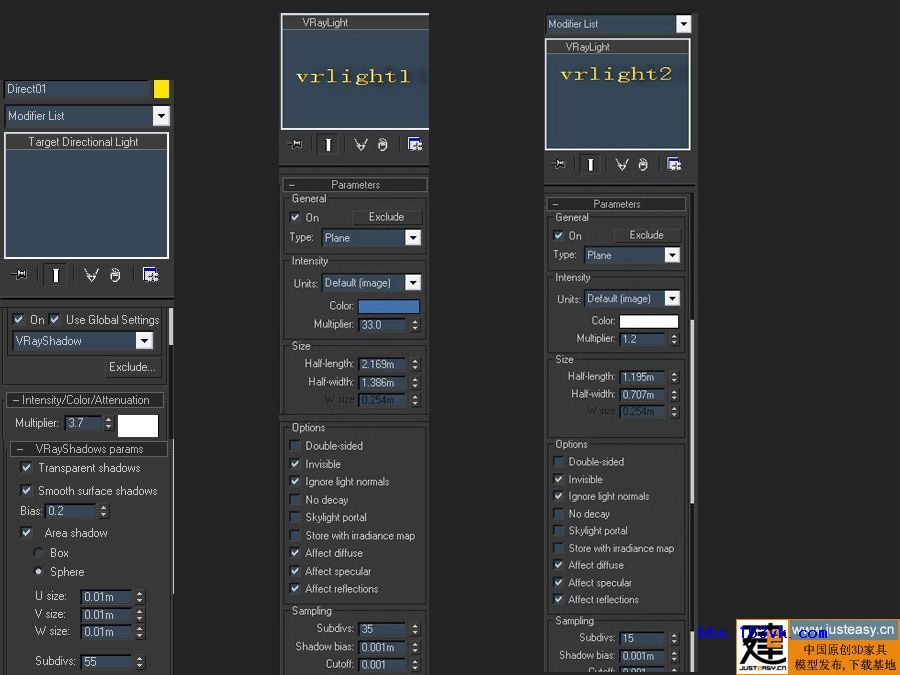Toggle Smooth surface shadows checkbox
900x675 pixels.
pyautogui.click(x=26, y=490)
